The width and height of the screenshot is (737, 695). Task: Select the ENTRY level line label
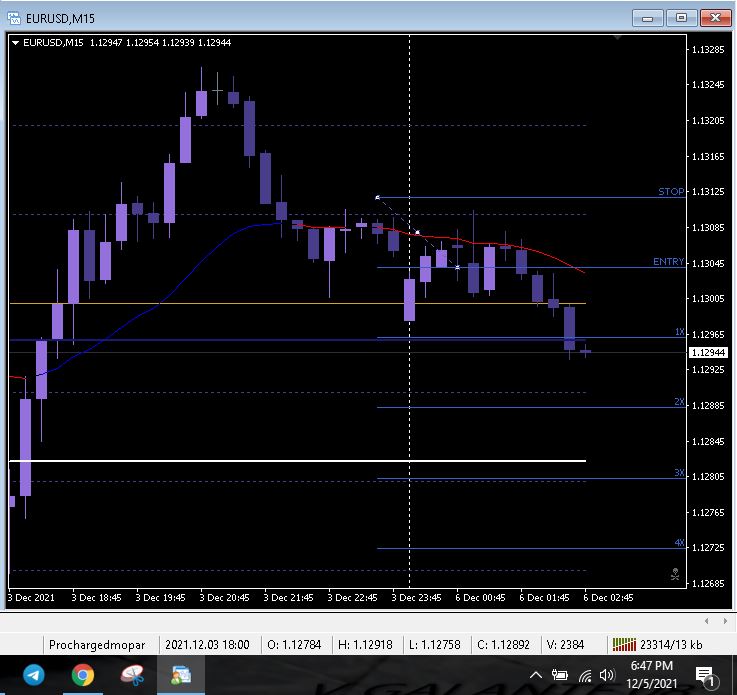(668, 261)
